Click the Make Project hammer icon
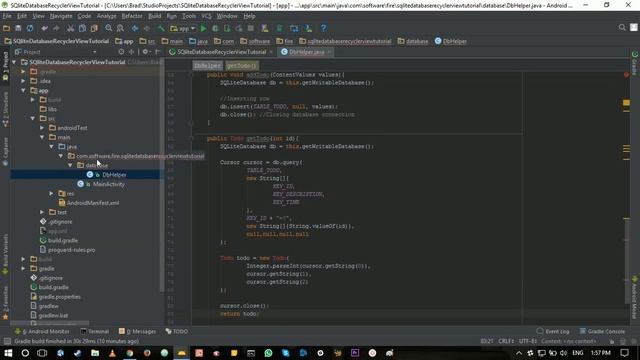 coord(161,28)
